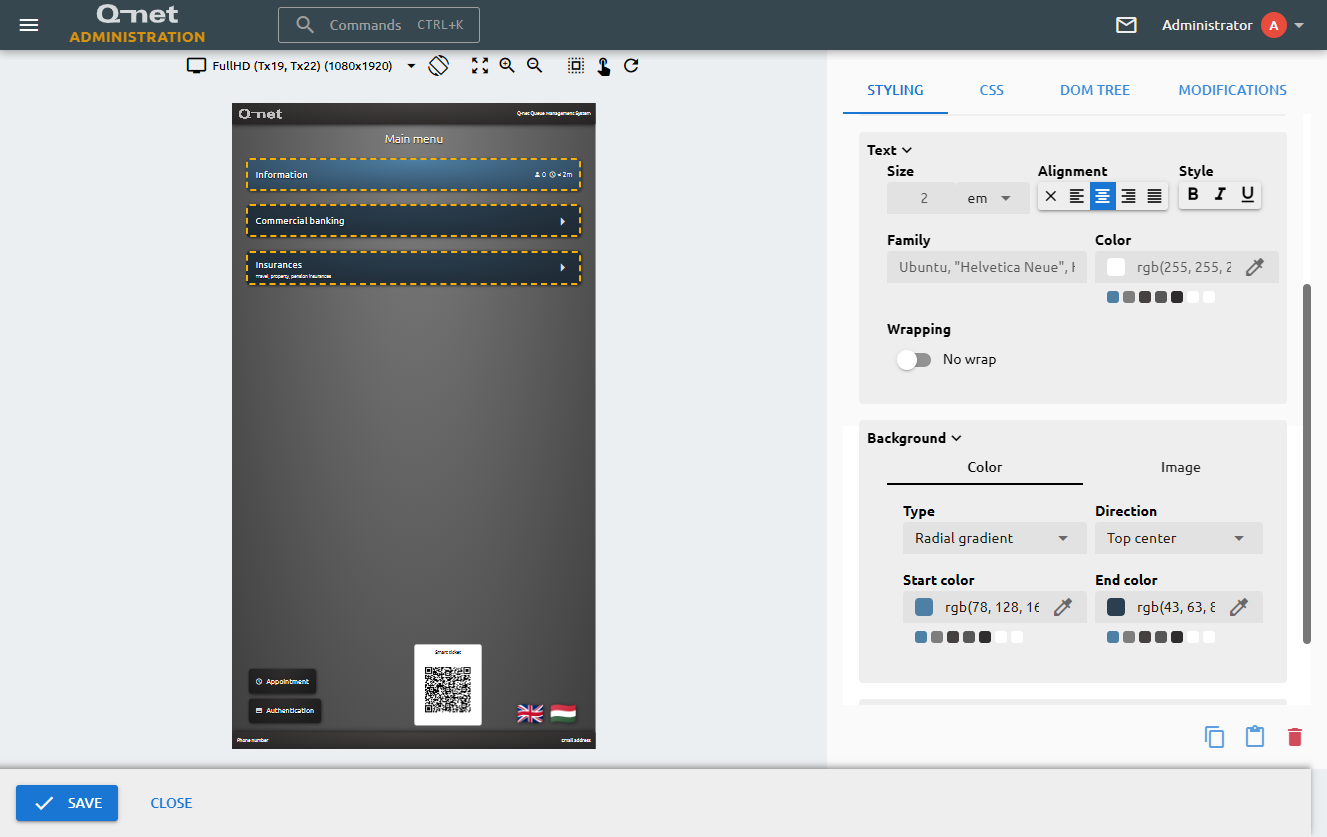
Task: Click the search magnifier in Commands
Action: click(306, 25)
